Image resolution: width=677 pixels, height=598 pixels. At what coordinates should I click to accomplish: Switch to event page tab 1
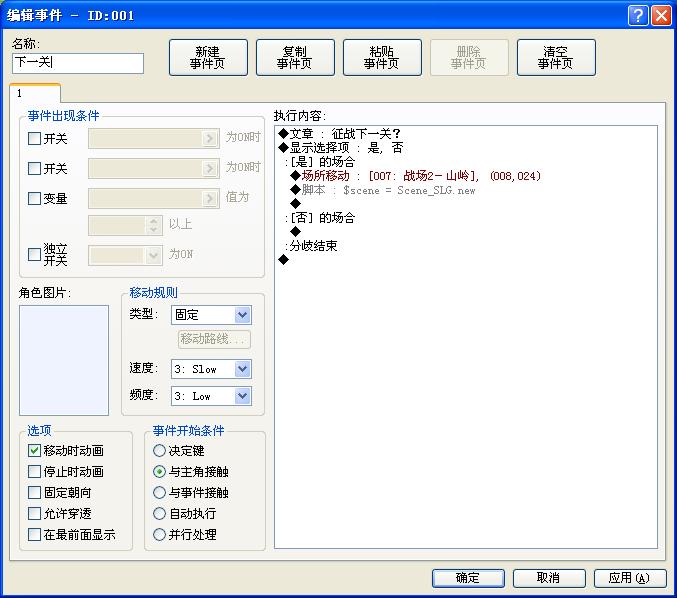35,93
